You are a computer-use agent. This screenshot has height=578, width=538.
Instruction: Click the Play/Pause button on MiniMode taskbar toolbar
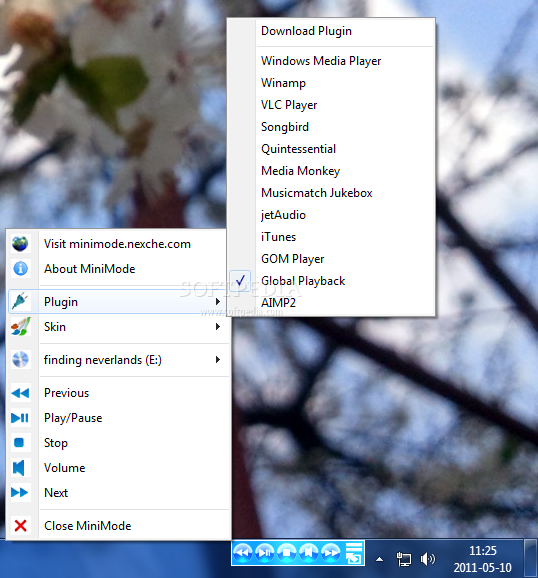tap(265, 553)
